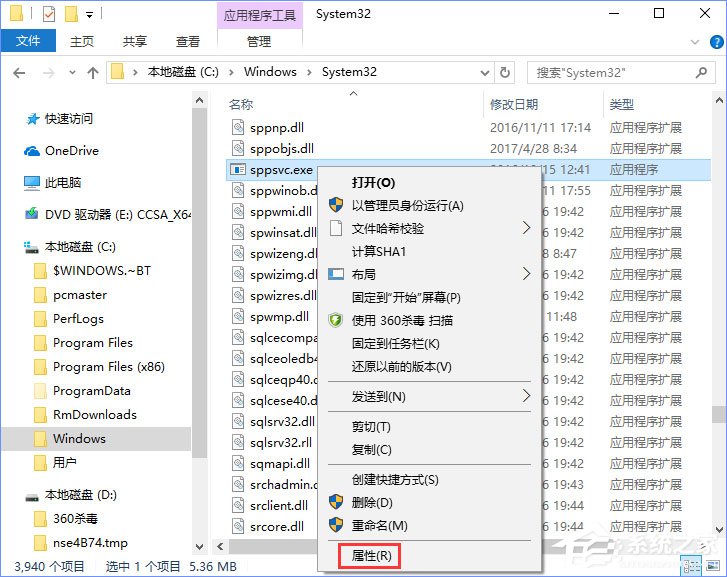Screen dimensions: 727x577
Task: Open $WINDOWS.~BT folder in tree
Action: point(93,271)
